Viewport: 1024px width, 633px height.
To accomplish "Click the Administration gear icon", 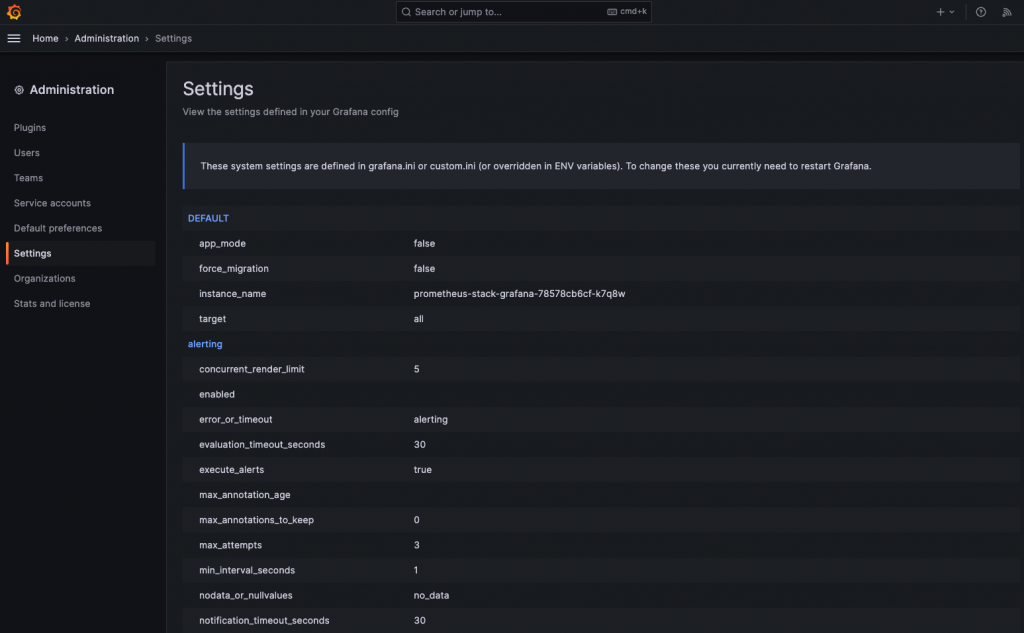I will (19, 90).
